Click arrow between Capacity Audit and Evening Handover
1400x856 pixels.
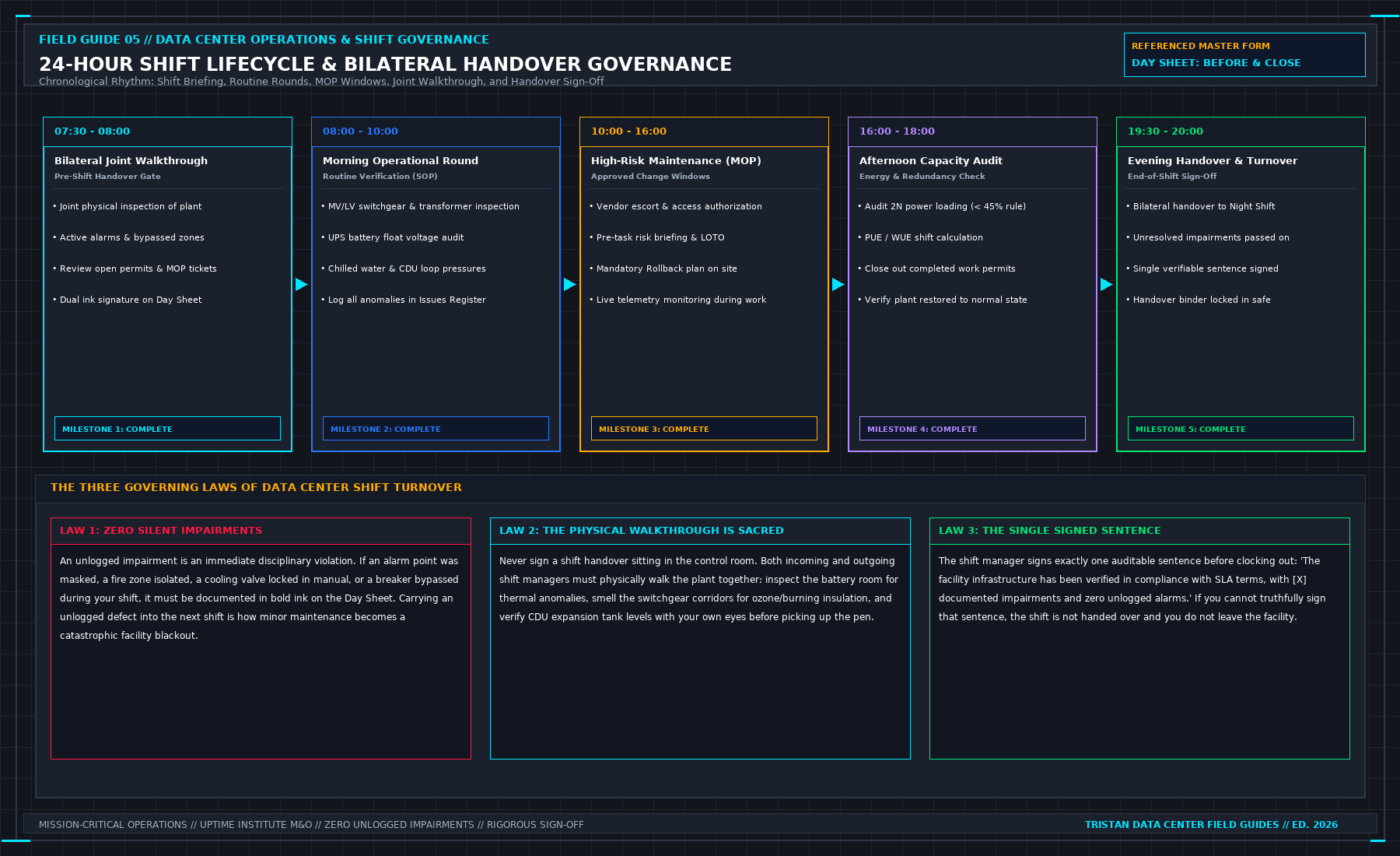pyautogui.click(x=1107, y=285)
